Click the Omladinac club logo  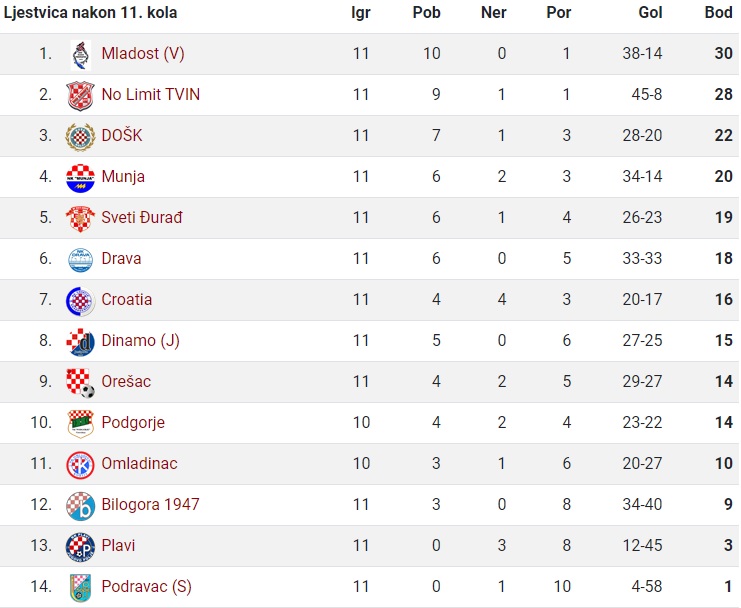pyautogui.click(x=80, y=464)
